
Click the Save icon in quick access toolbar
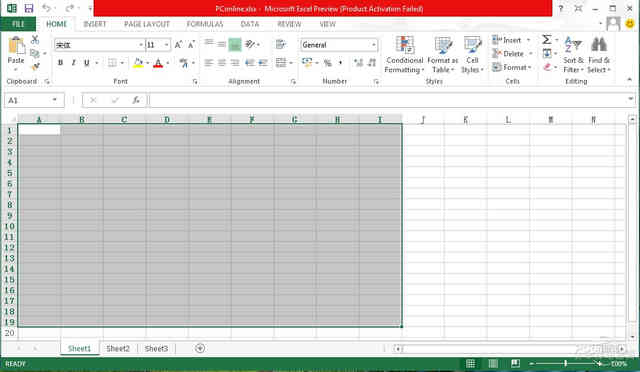[x=29, y=8]
